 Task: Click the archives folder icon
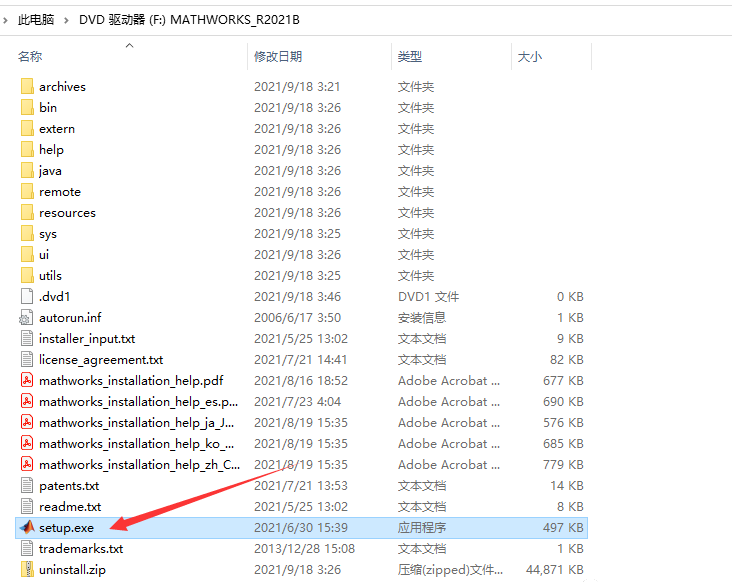[x=27, y=87]
